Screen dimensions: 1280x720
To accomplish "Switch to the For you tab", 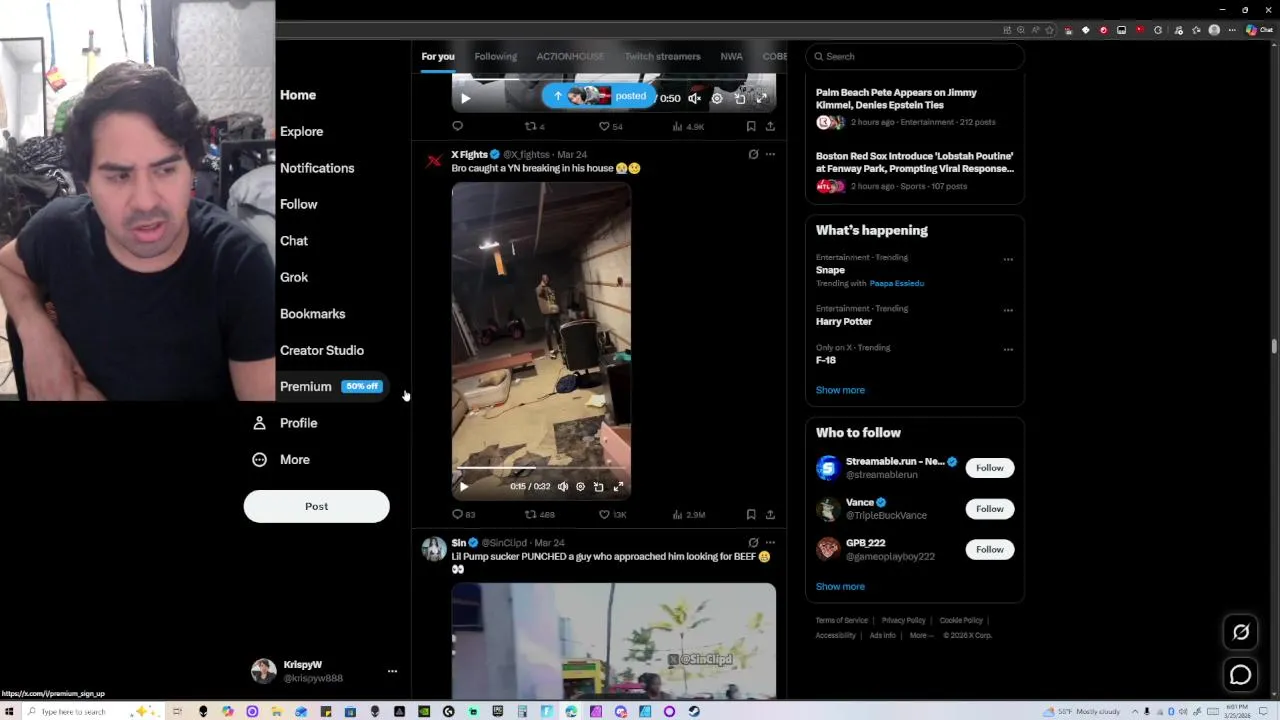I will tap(438, 56).
